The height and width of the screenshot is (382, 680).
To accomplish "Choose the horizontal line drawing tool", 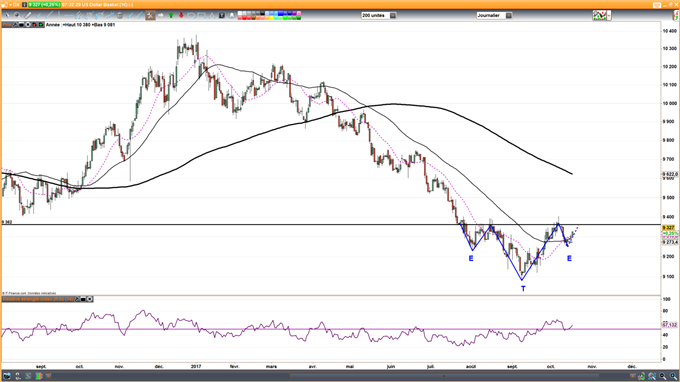I will point(69,15).
